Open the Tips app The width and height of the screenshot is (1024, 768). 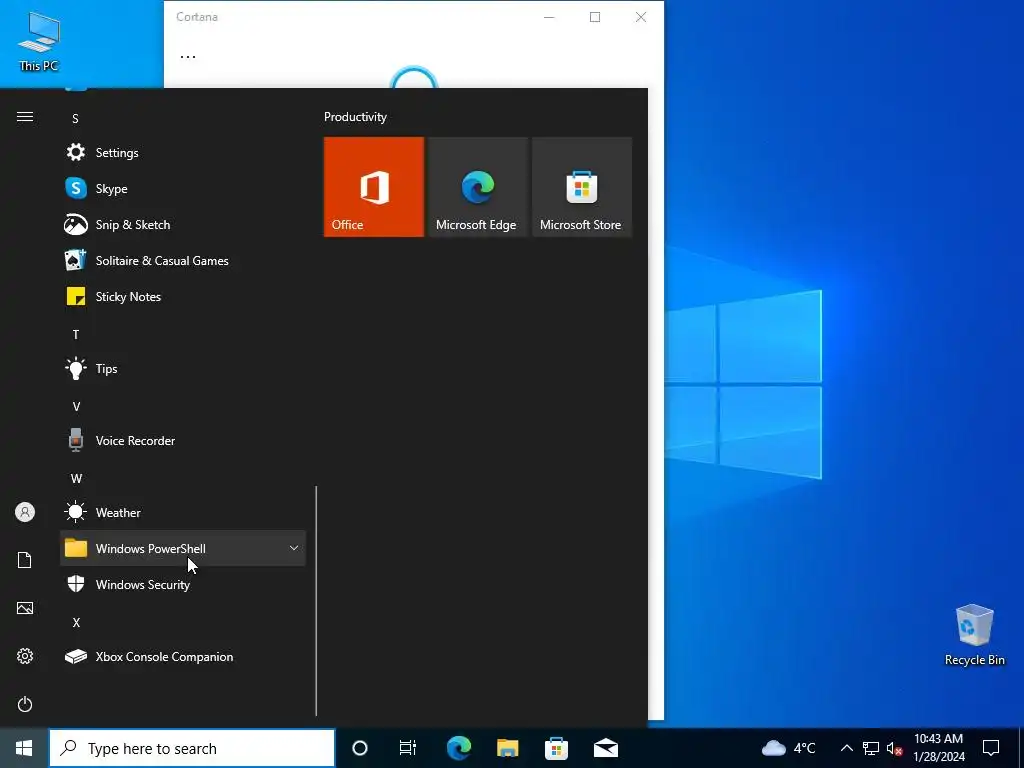183,368
